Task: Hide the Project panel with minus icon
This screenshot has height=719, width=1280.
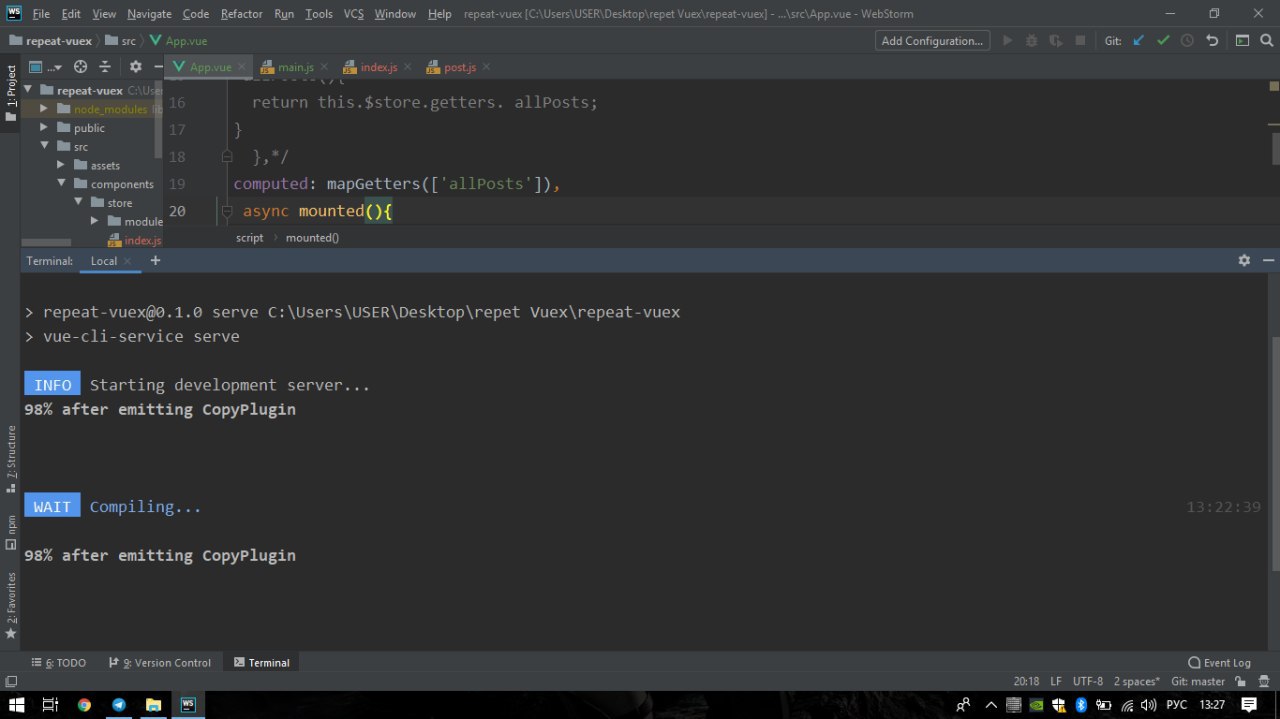Action: (157, 67)
